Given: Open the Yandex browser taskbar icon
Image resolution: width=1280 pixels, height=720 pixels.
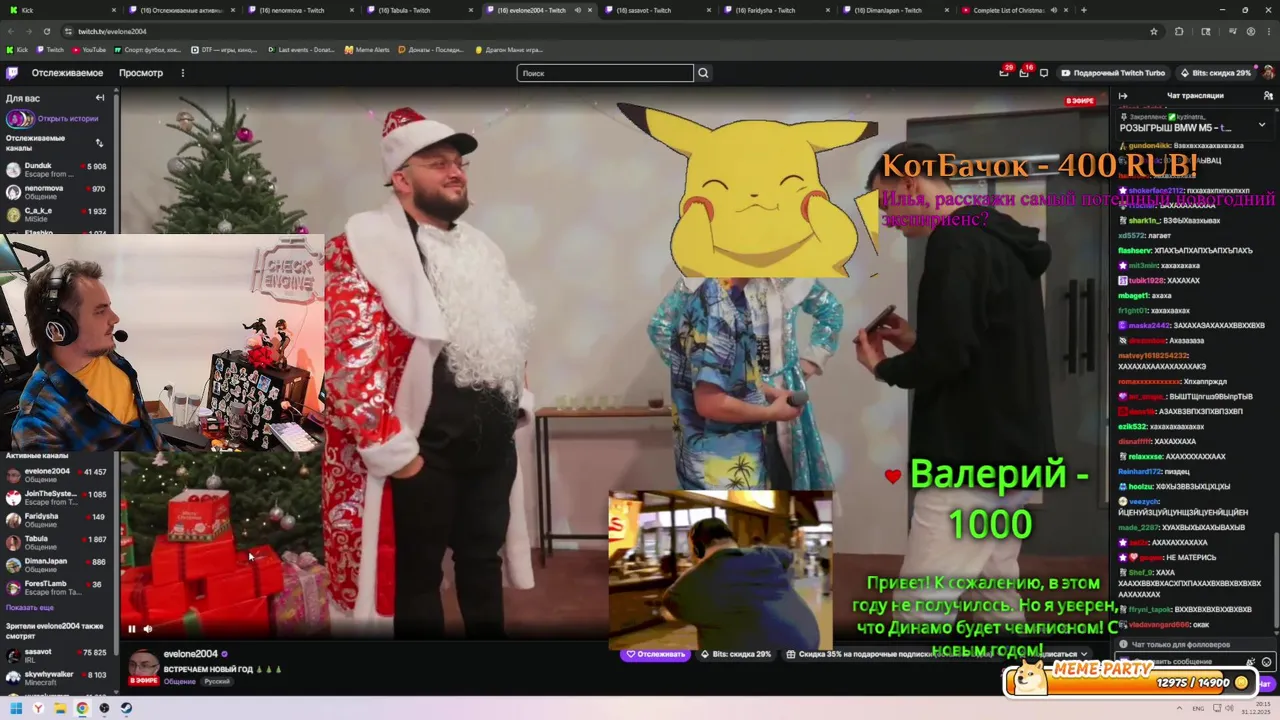Looking at the screenshot, I should 38,708.
